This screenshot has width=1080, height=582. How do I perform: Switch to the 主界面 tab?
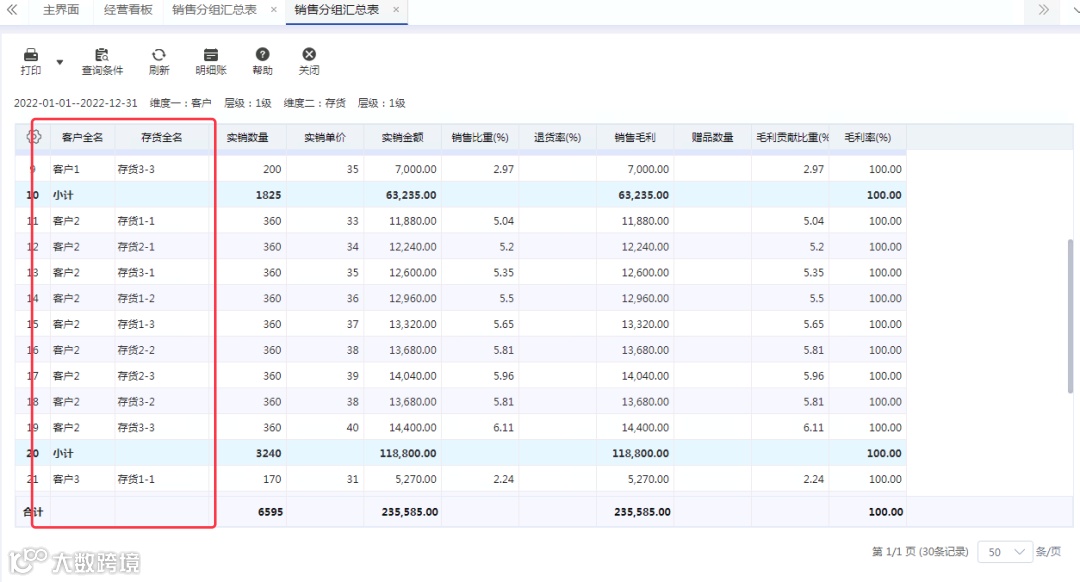tap(61, 10)
